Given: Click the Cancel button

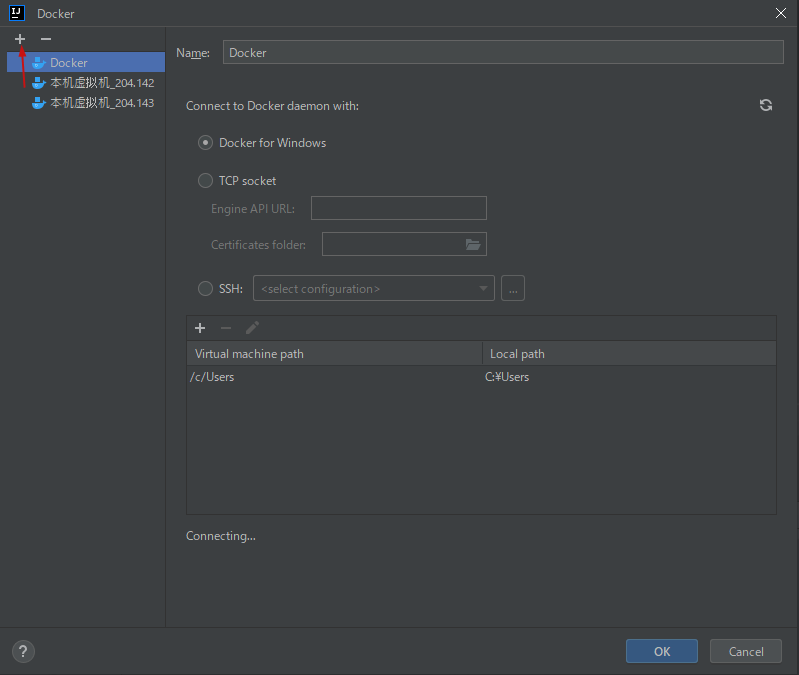Looking at the screenshot, I should click(746, 652).
